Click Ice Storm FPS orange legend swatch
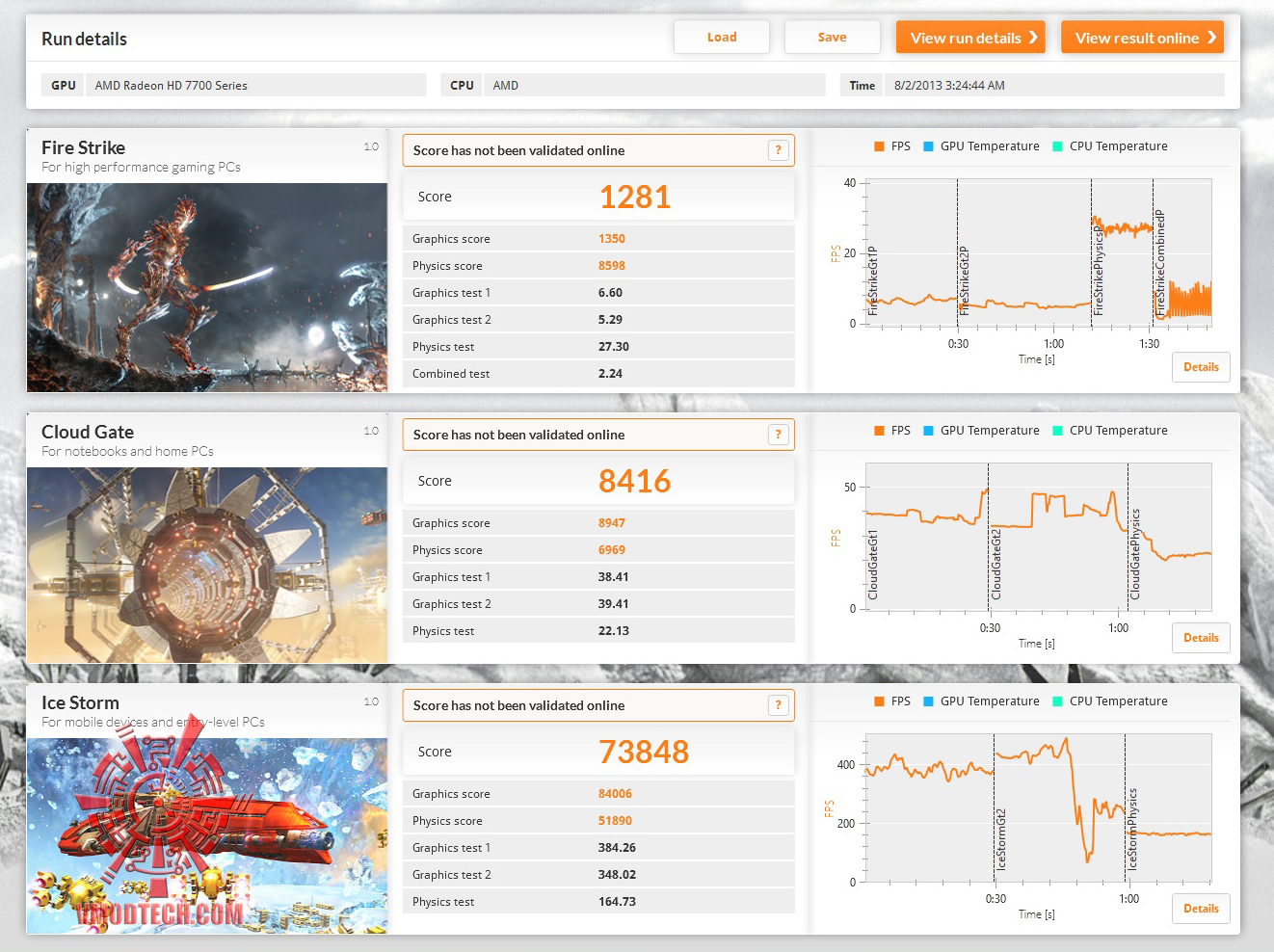This screenshot has width=1274, height=952. tap(879, 701)
